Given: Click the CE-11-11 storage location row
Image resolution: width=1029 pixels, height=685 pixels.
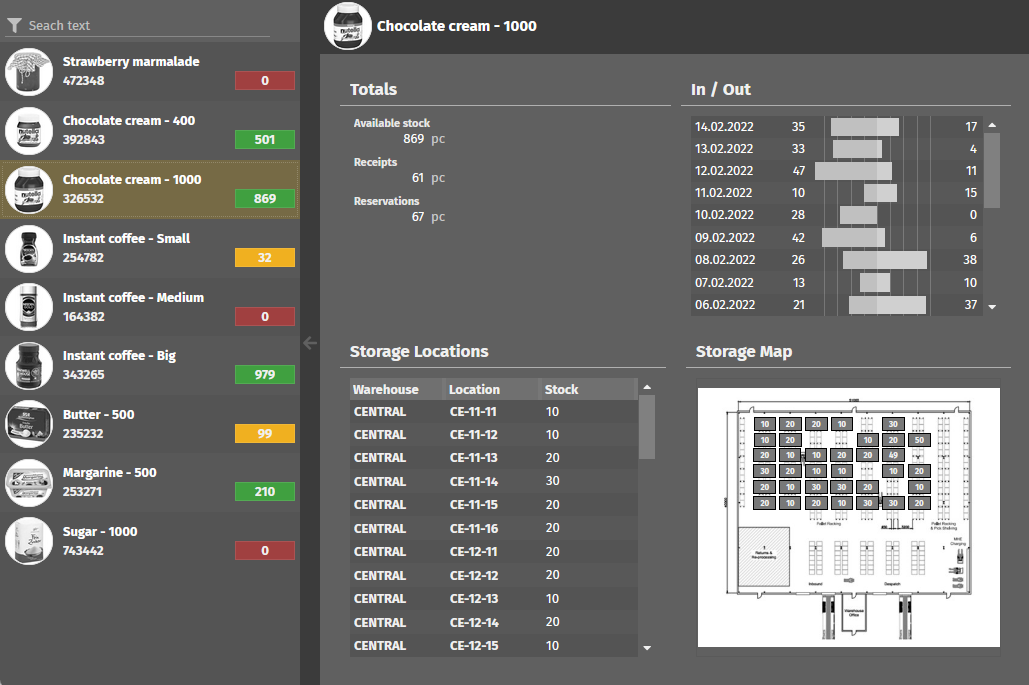Looking at the screenshot, I should click(490, 411).
